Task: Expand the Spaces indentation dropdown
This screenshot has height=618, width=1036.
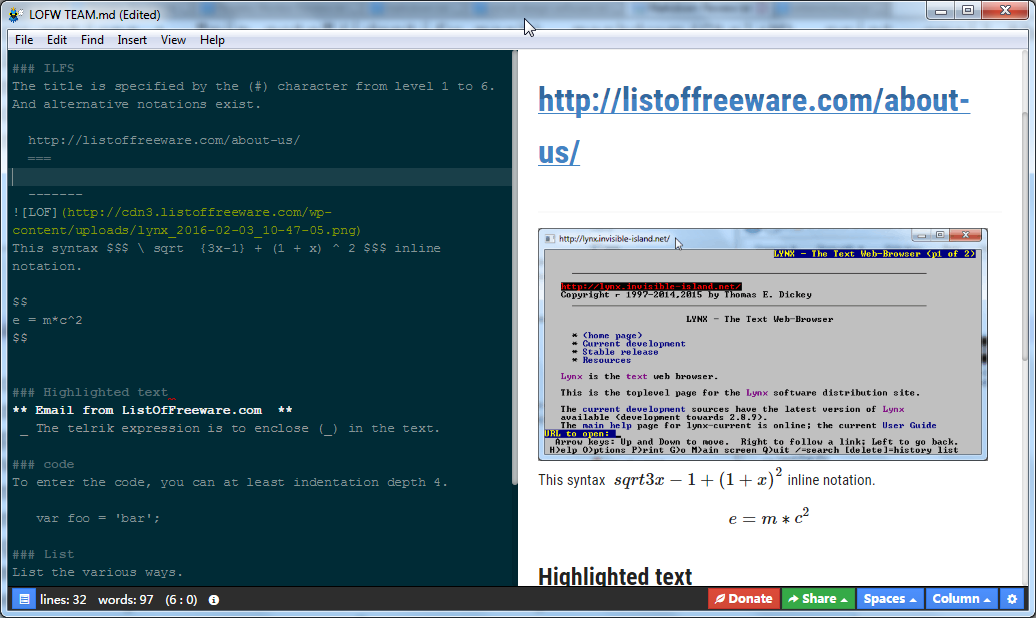Action: 890,599
